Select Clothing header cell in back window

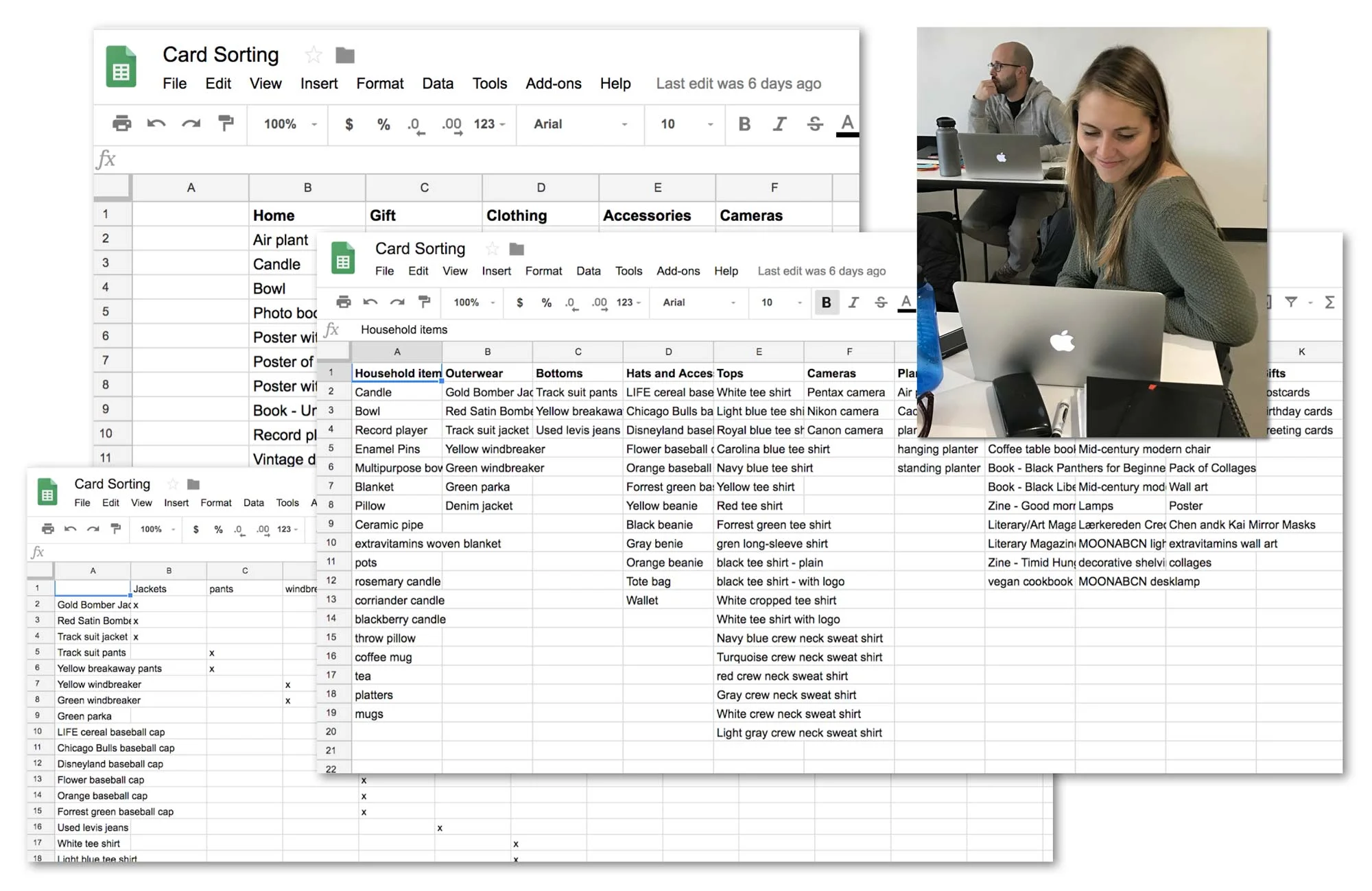pos(541,215)
